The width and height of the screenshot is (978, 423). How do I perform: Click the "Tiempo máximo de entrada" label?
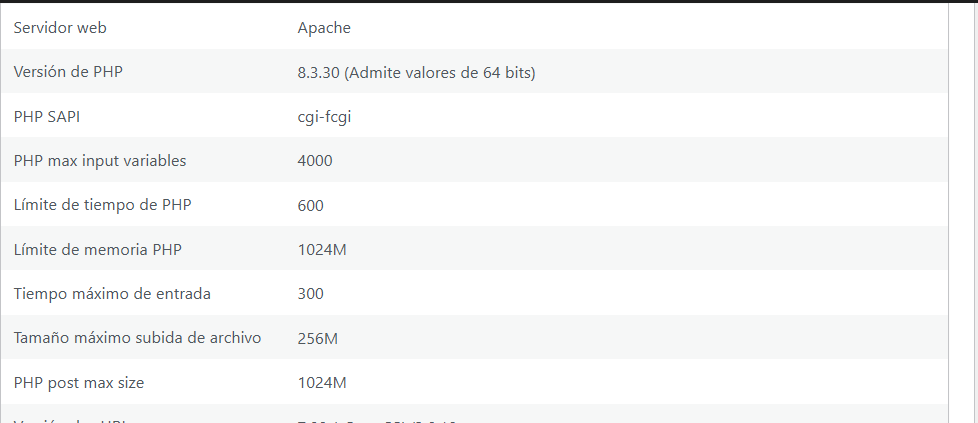pyautogui.click(x=112, y=294)
